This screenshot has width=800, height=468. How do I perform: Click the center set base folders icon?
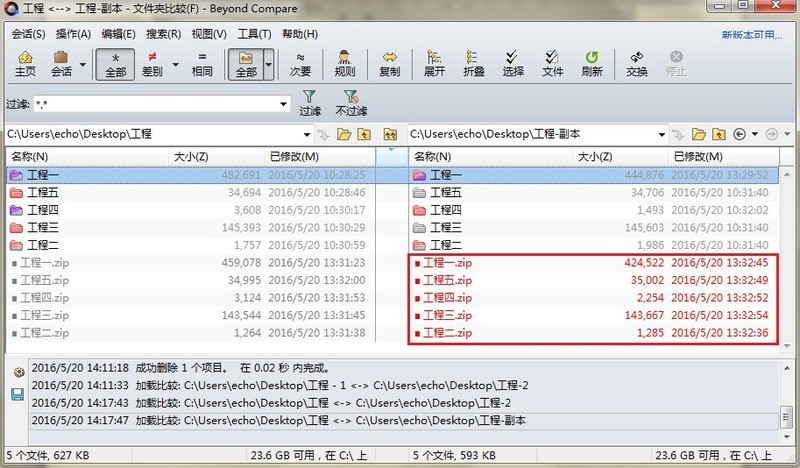(x=390, y=135)
